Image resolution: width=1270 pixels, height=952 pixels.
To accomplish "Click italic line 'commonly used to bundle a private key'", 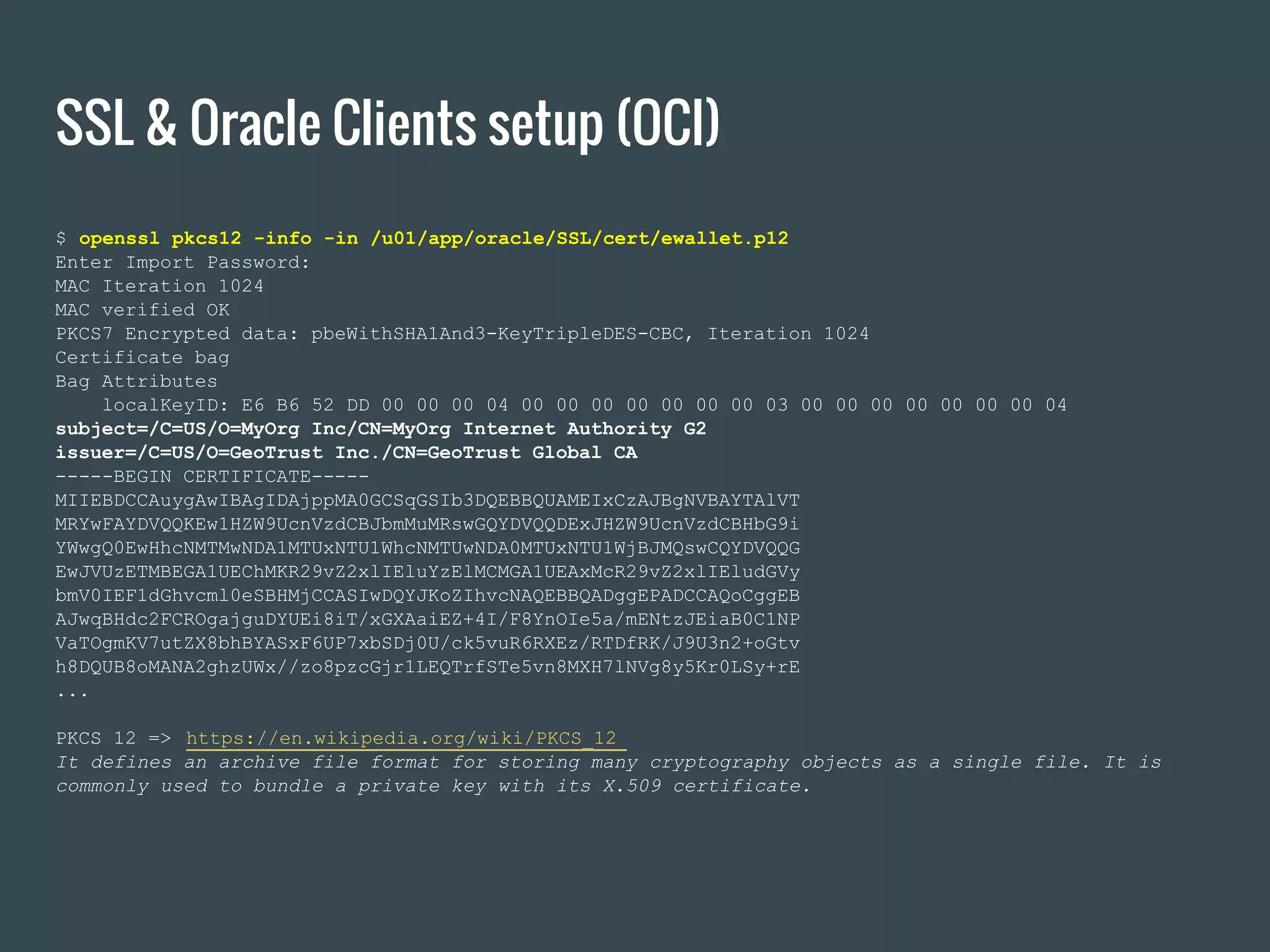I will pyautogui.click(x=433, y=786).
